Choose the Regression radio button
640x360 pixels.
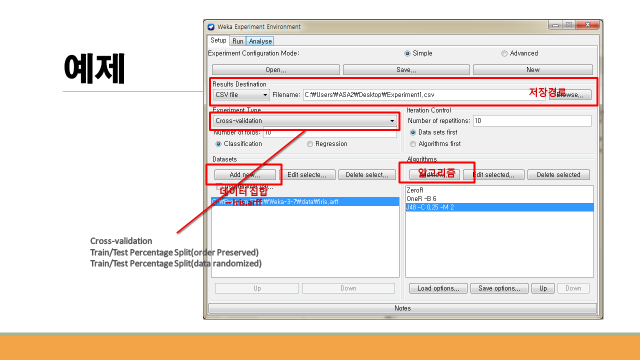(x=310, y=144)
